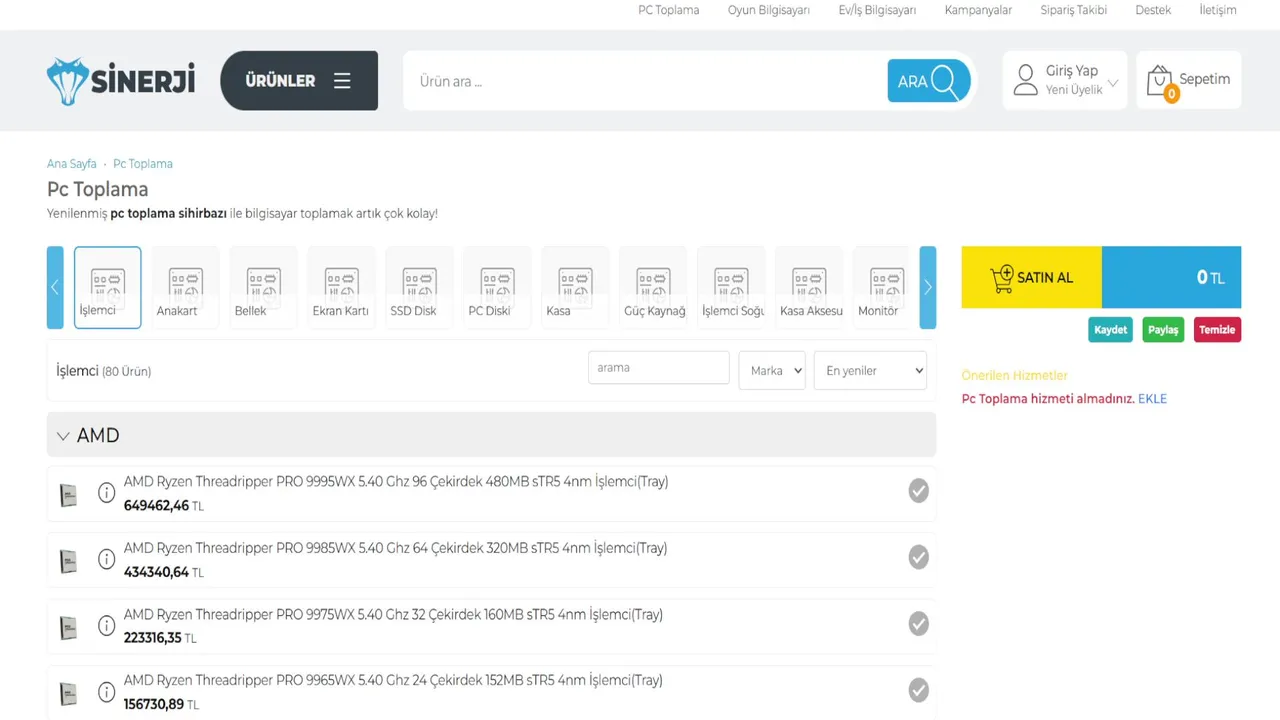Select the Threadripper PRO 9995WX checkmark
Screen dimensions: 1280x720
coord(918,491)
